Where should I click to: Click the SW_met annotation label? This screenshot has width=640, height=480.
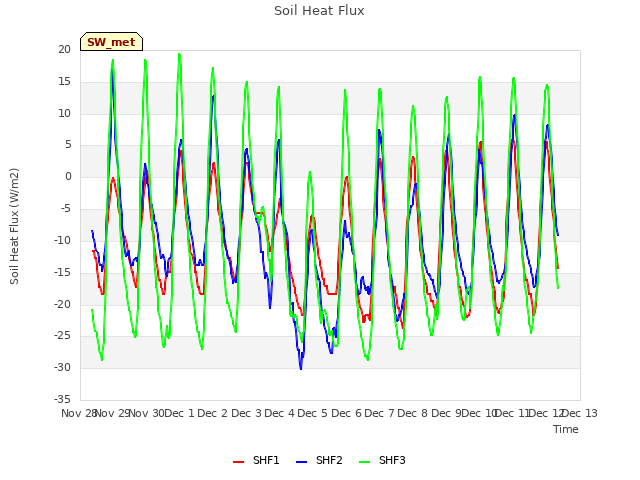111,42
